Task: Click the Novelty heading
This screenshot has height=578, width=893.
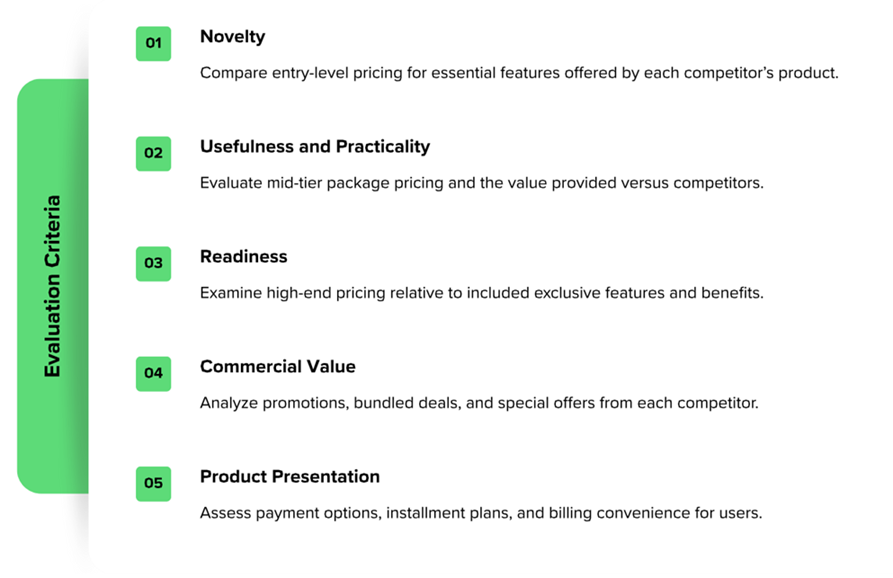Action: tap(232, 37)
